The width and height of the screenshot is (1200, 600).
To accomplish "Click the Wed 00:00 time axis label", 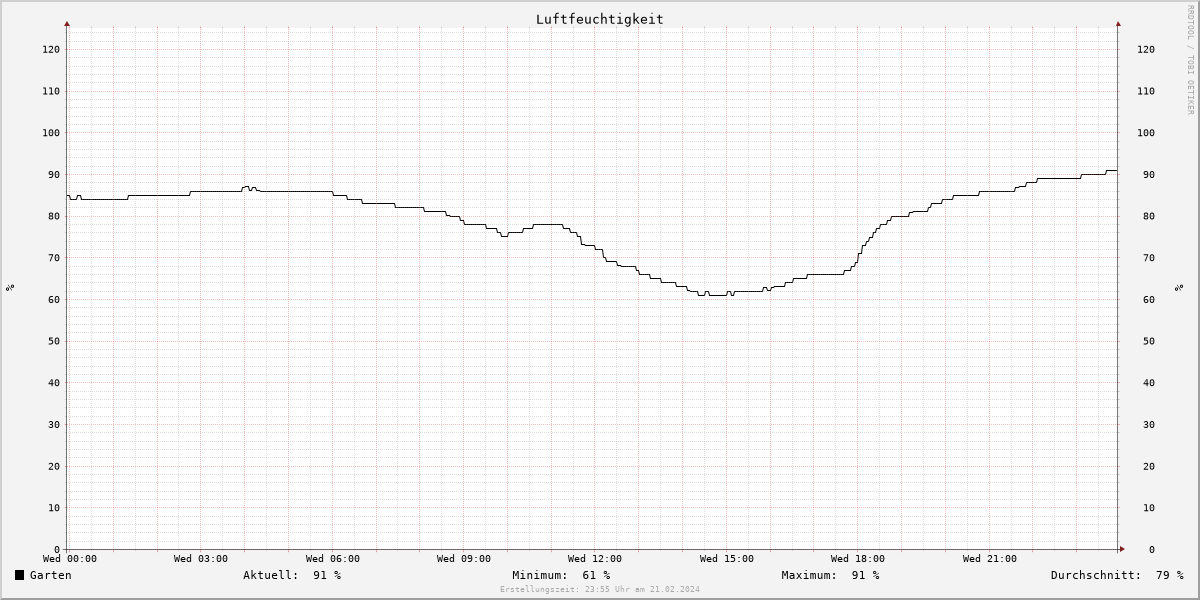I will [x=70, y=559].
